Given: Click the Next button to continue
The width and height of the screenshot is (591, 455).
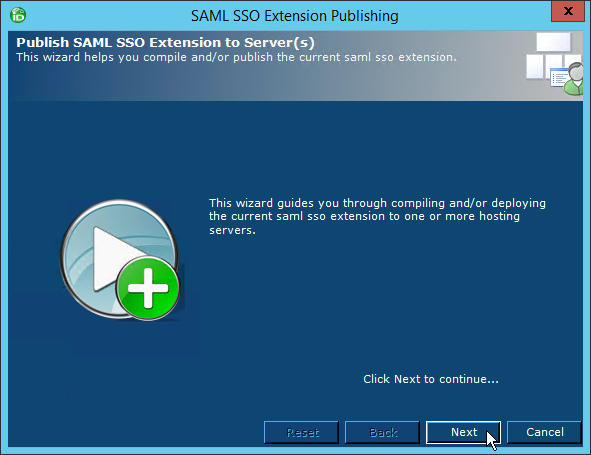Looking at the screenshot, I should [463, 432].
